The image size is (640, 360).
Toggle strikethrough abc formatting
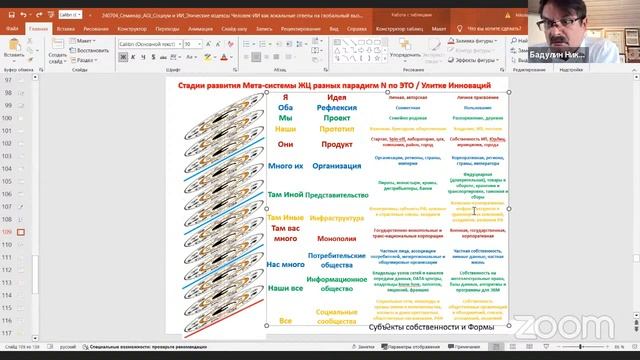coord(163,57)
